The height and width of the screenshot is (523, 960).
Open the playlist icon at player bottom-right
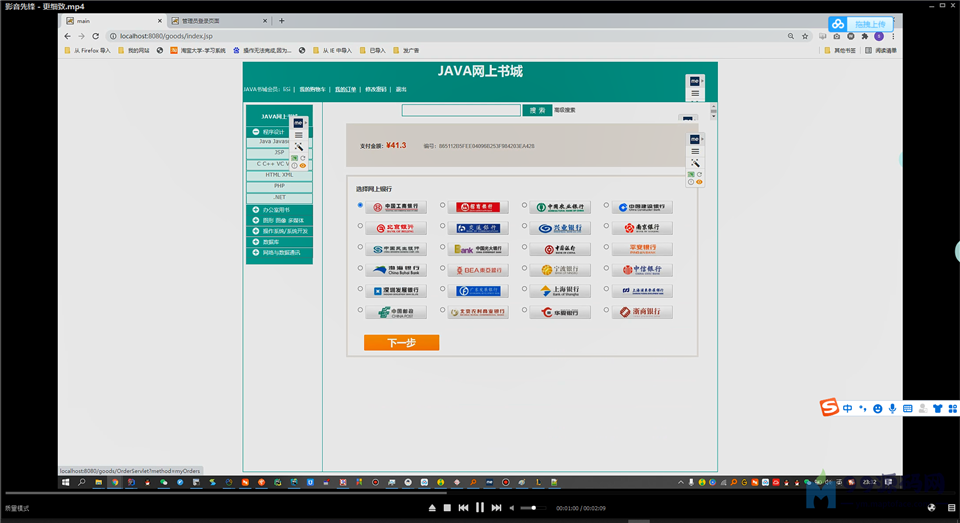[951, 508]
